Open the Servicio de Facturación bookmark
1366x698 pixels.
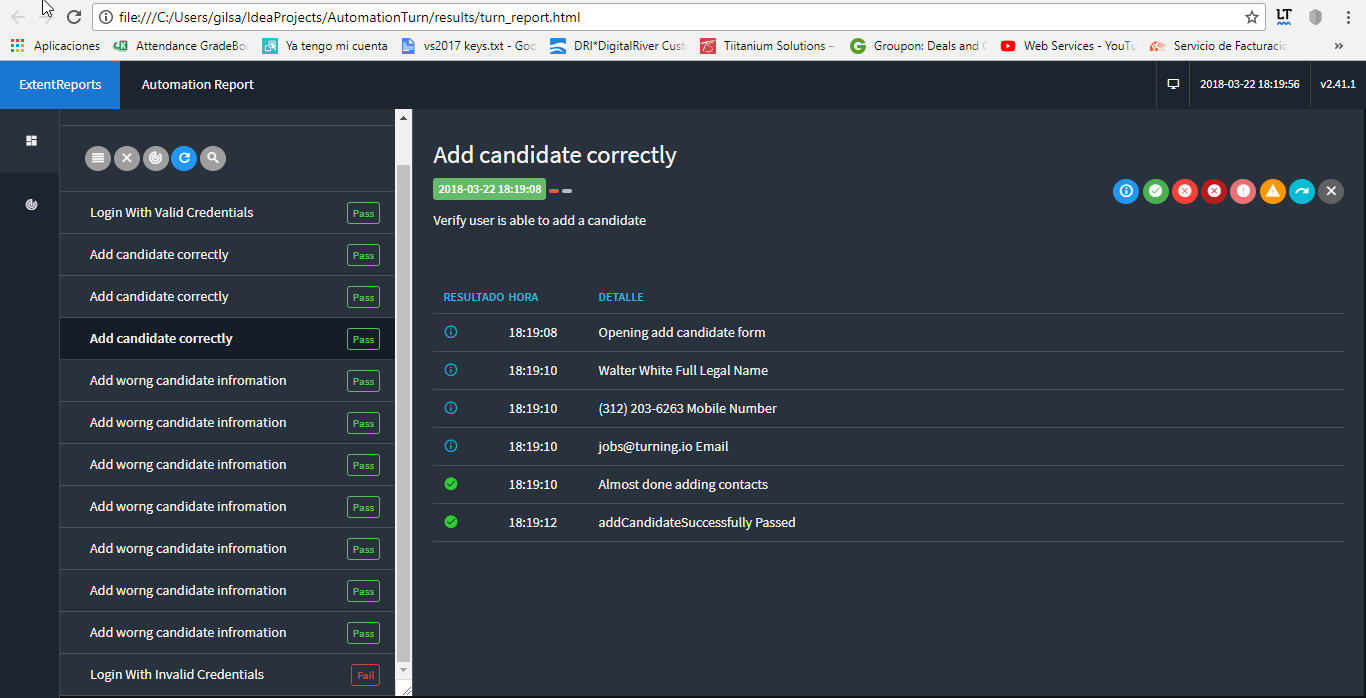coord(1218,46)
